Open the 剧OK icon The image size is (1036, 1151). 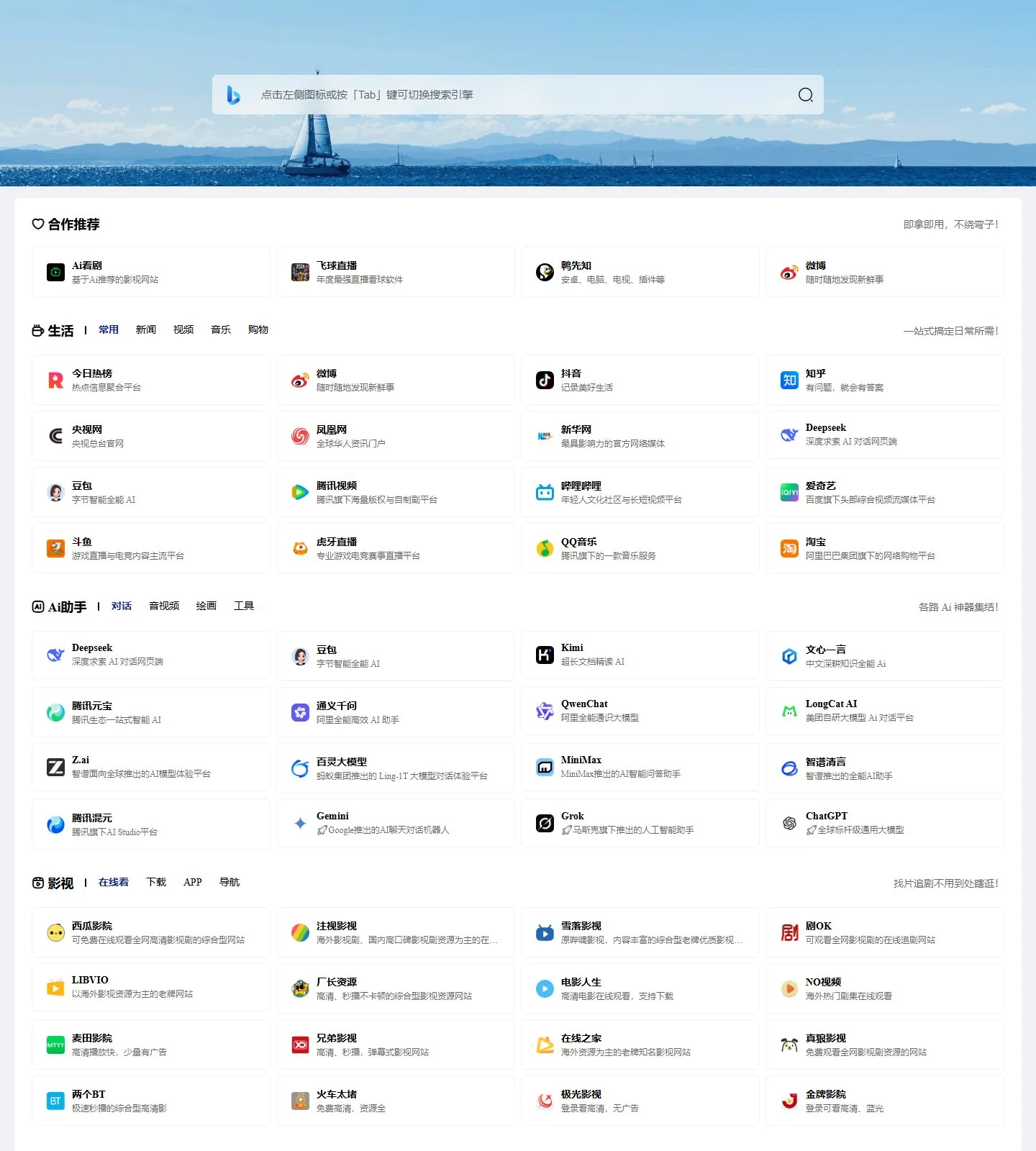tap(789, 932)
